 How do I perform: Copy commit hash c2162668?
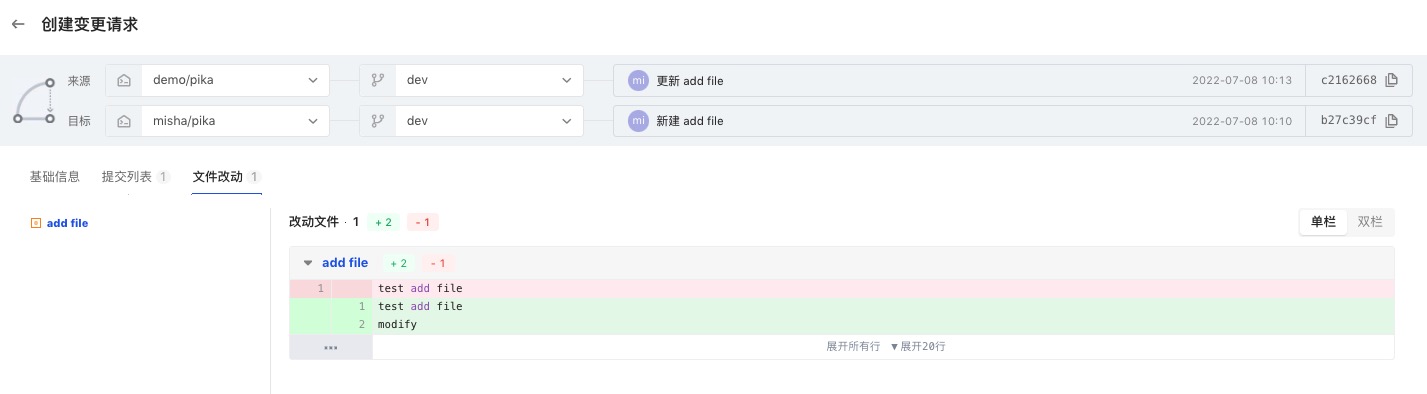1392,80
